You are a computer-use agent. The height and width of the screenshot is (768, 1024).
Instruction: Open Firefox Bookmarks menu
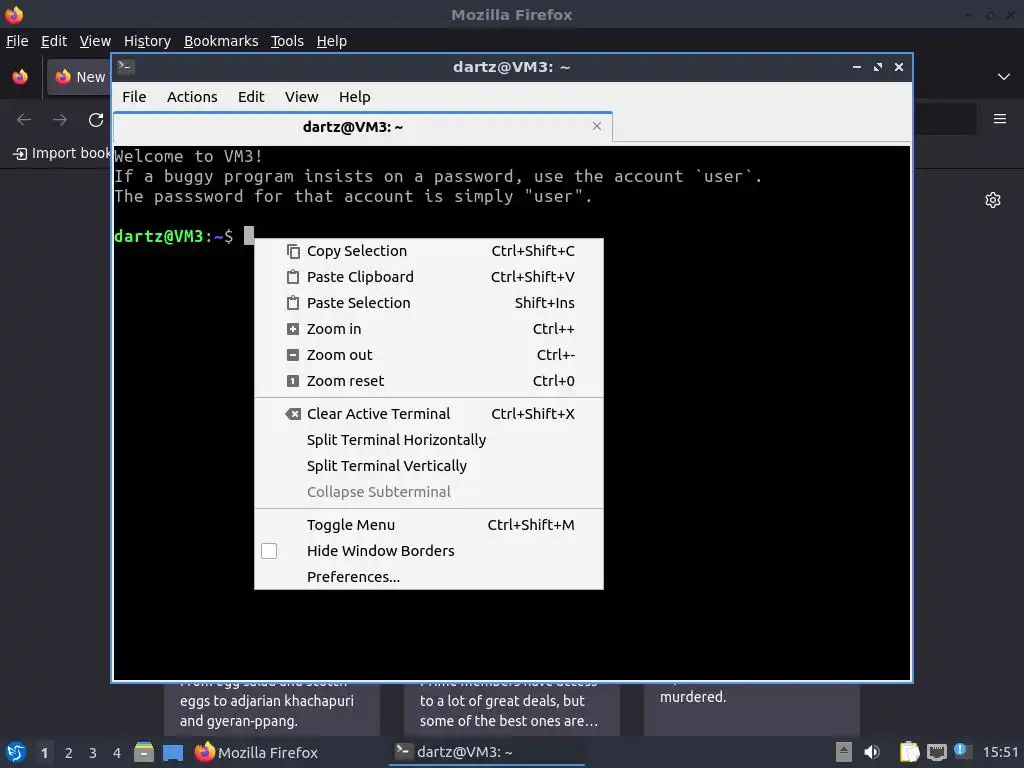[221, 41]
